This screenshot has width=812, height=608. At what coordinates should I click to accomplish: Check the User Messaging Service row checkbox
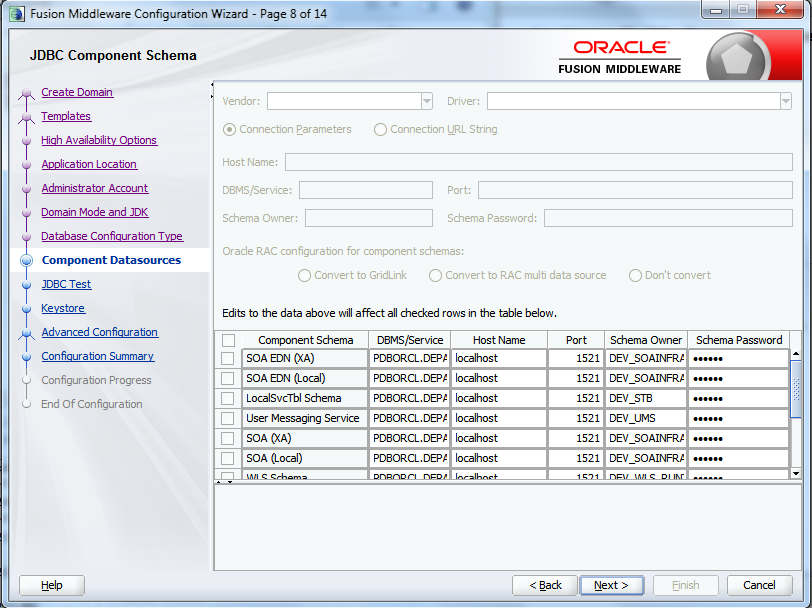point(227,418)
